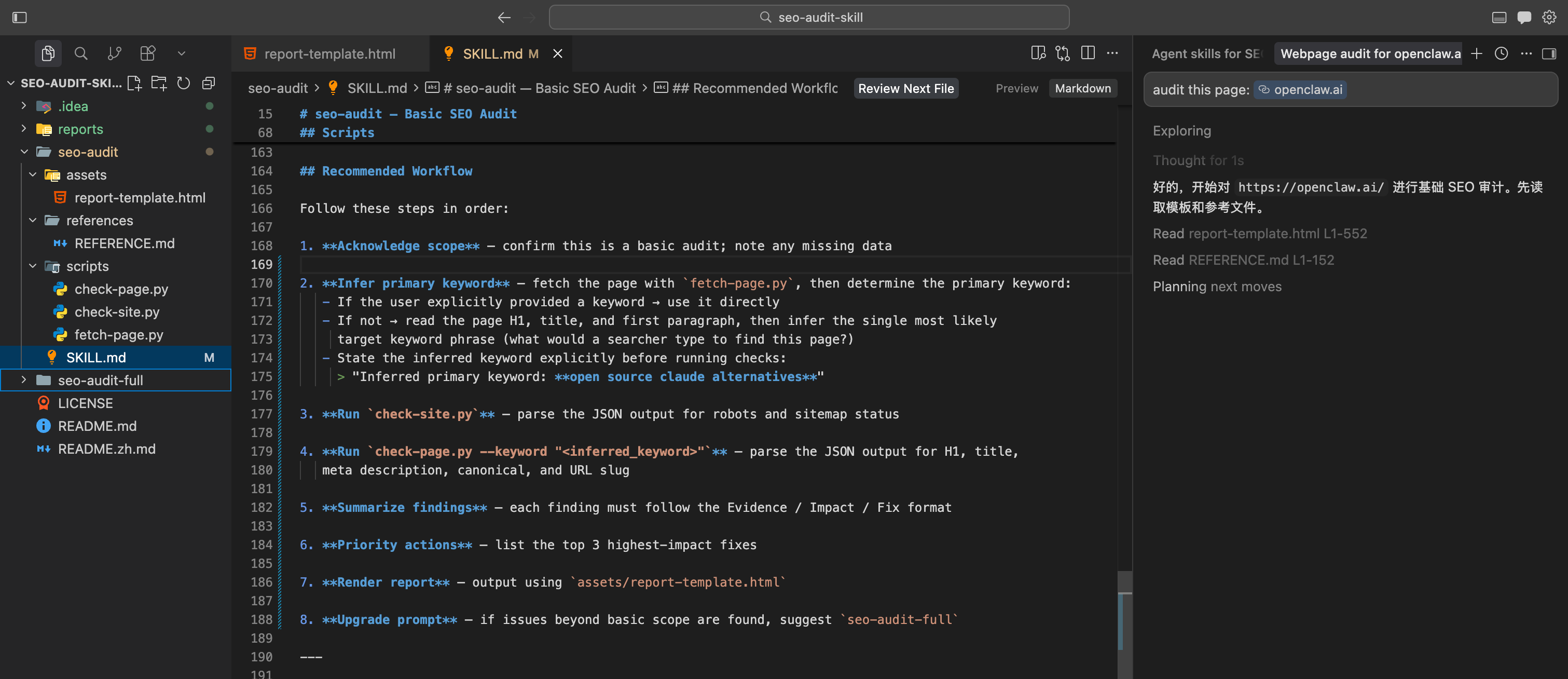
Task: Toggle the primary sidebar visibility
Action: (20, 17)
